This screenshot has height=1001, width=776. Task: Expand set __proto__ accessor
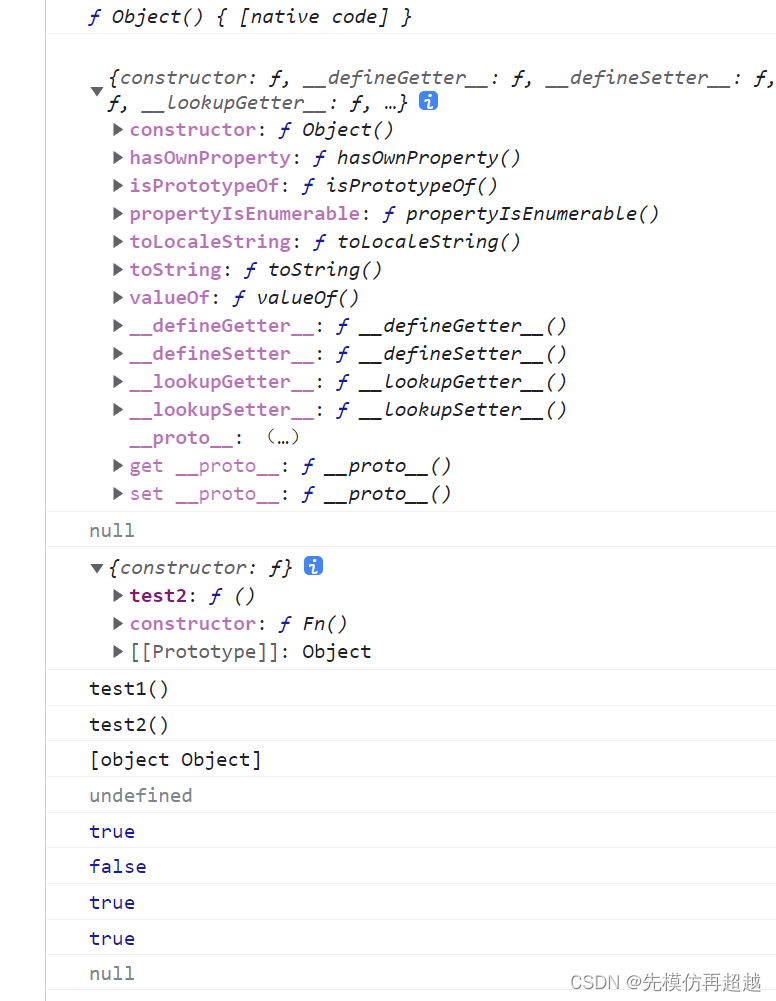117,493
